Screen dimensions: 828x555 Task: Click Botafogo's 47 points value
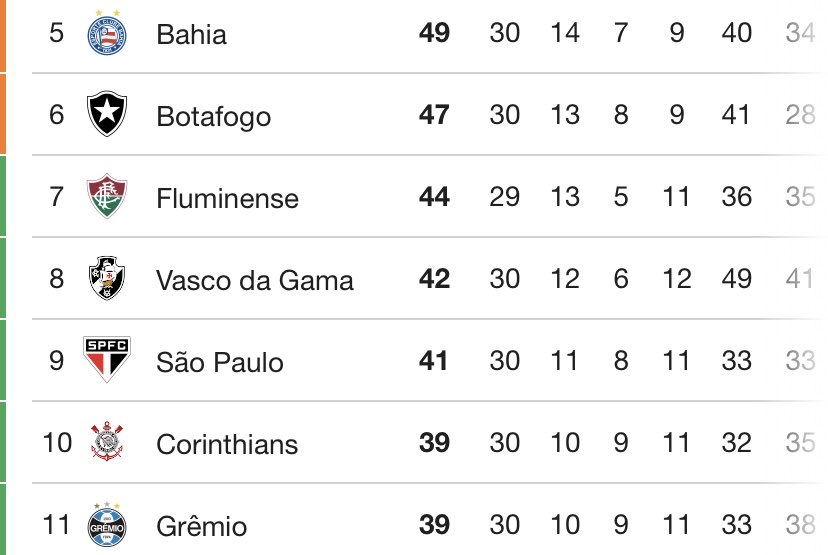[434, 115]
